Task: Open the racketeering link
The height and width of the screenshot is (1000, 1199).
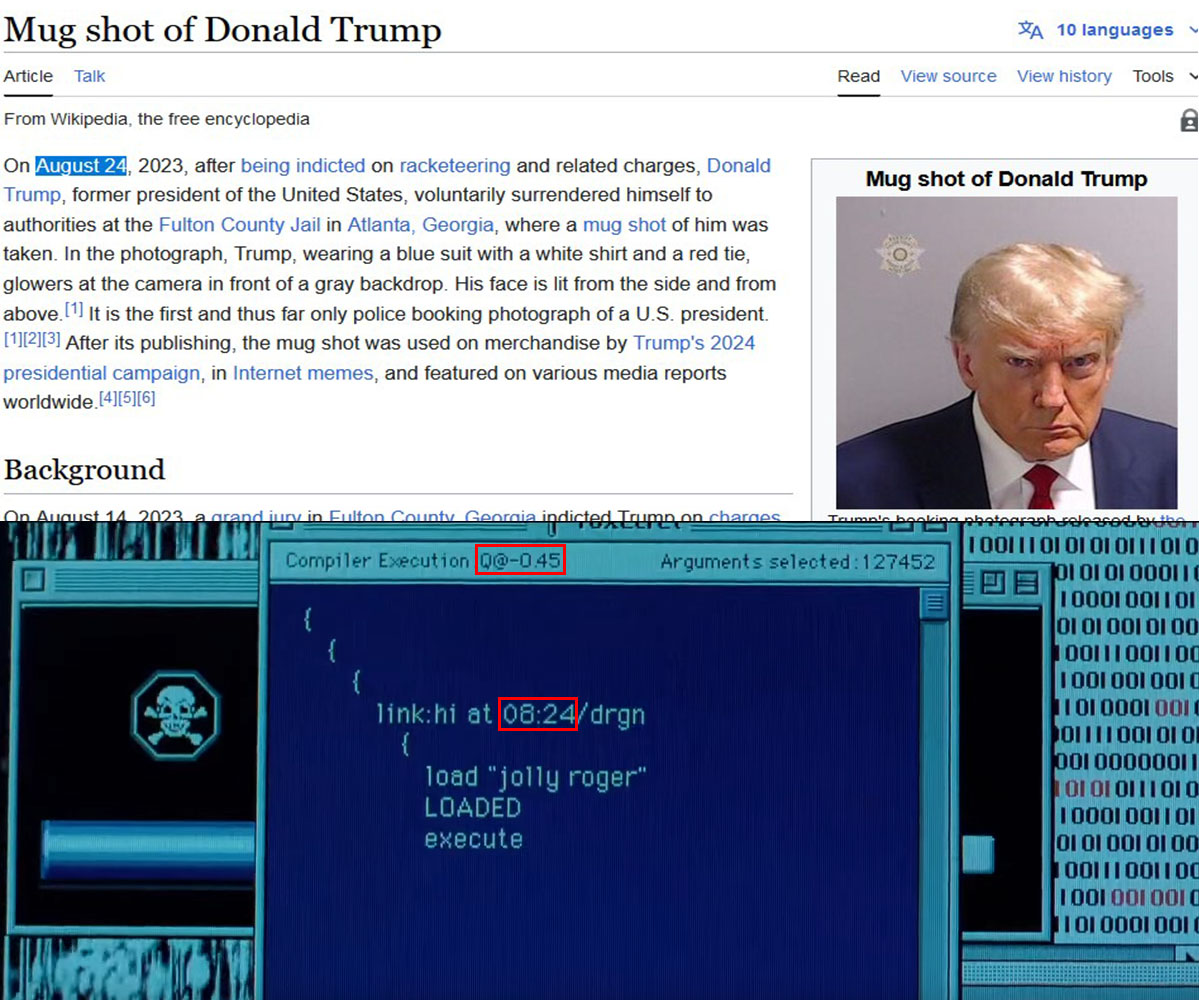Action: click(x=455, y=166)
